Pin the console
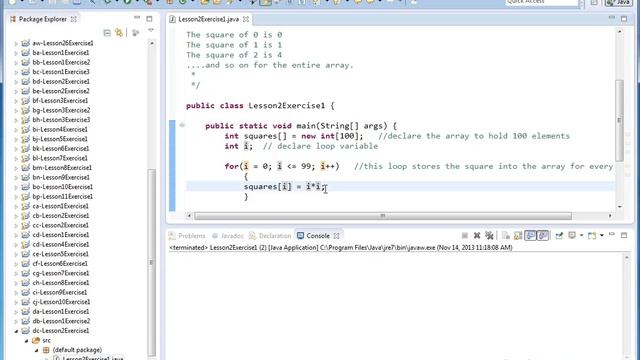 559,236
